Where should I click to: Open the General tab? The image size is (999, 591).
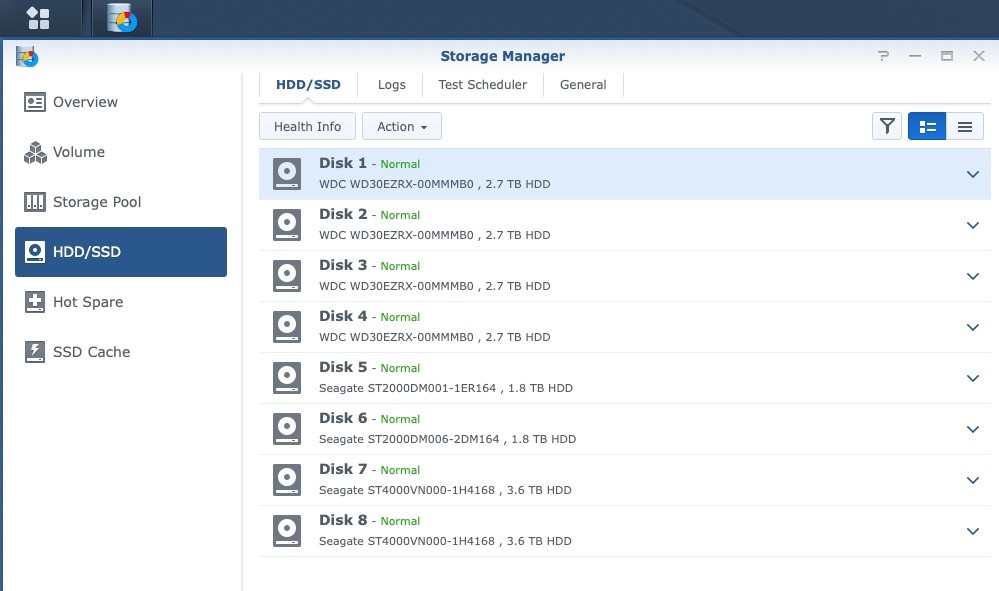[583, 85]
